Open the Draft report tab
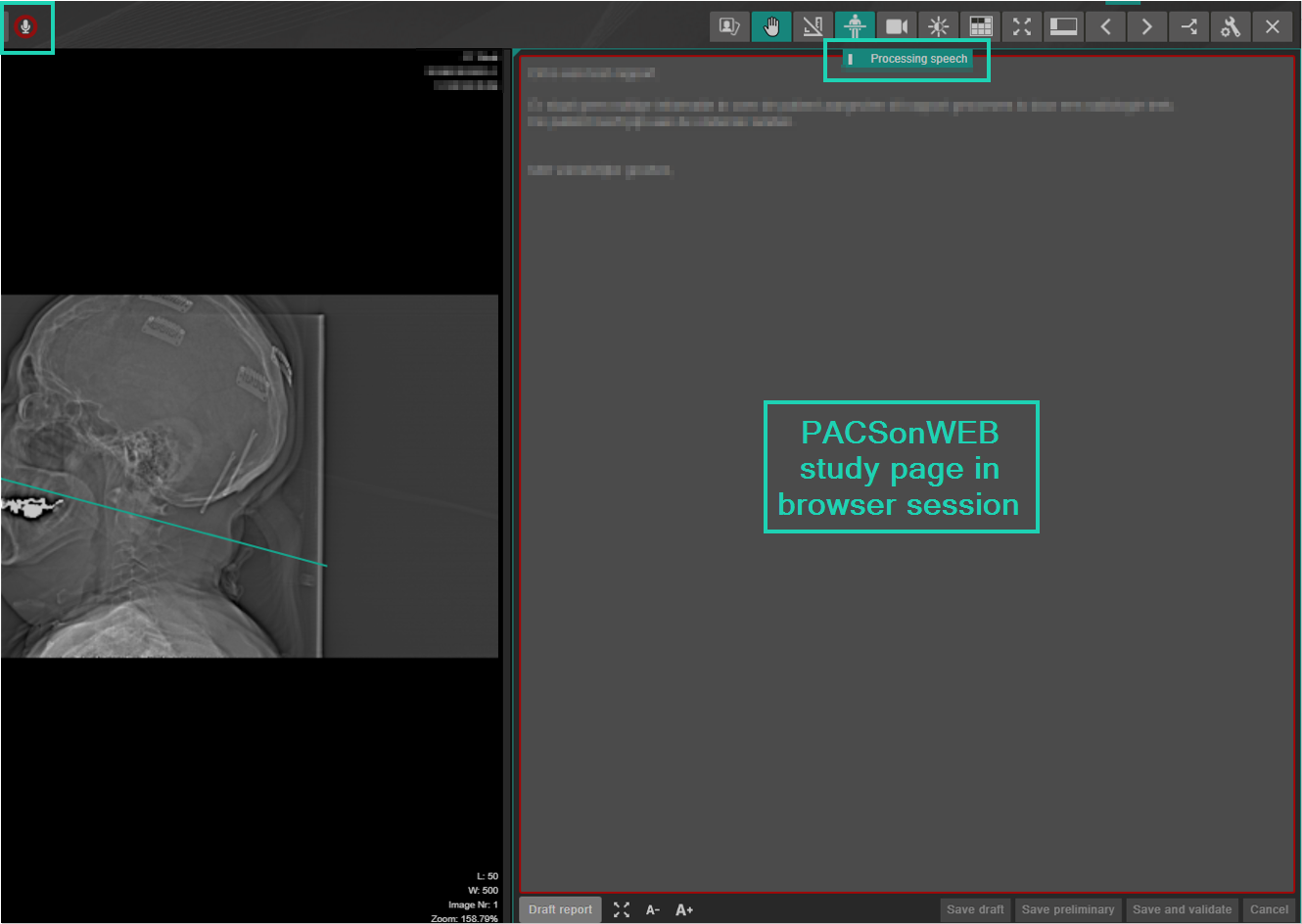1302x924 pixels. tap(560, 909)
